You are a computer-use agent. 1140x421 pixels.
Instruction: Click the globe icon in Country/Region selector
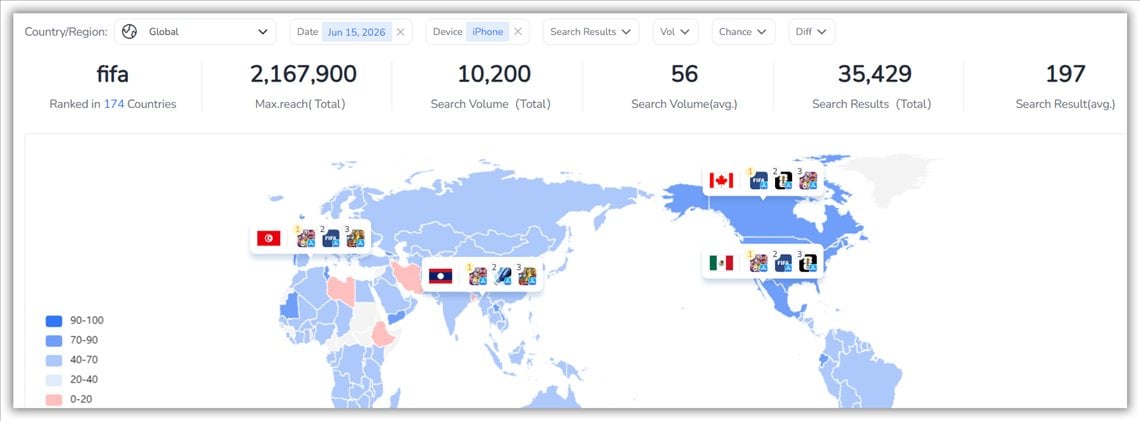[x=129, y=32]
